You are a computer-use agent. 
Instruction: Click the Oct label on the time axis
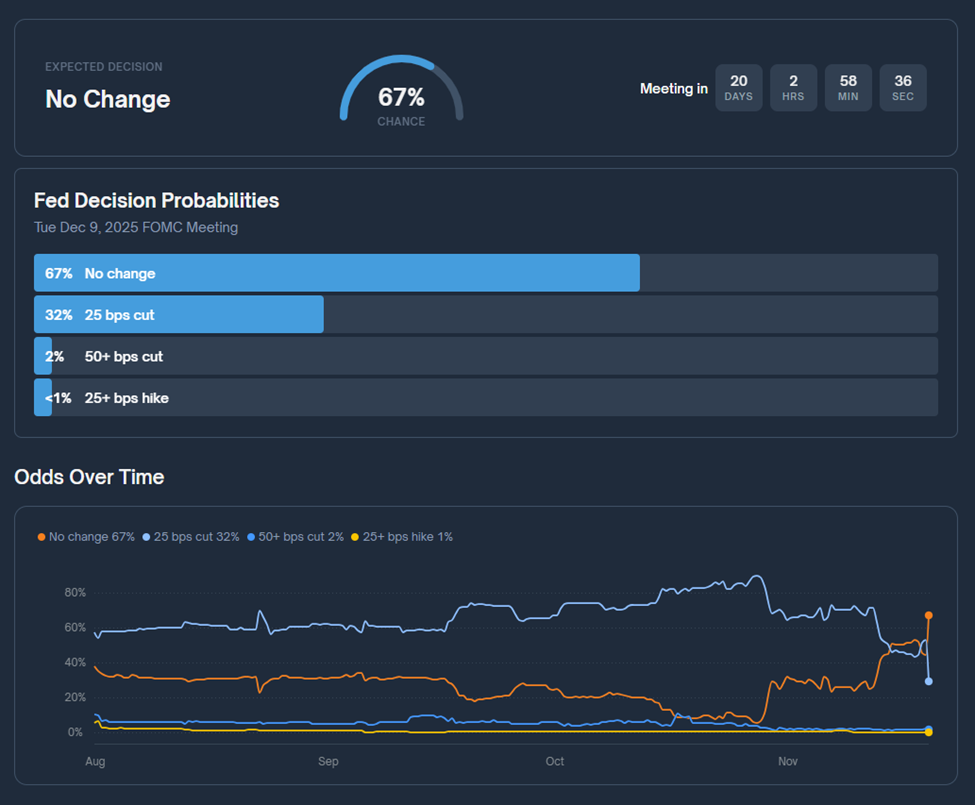click(554, 762)
